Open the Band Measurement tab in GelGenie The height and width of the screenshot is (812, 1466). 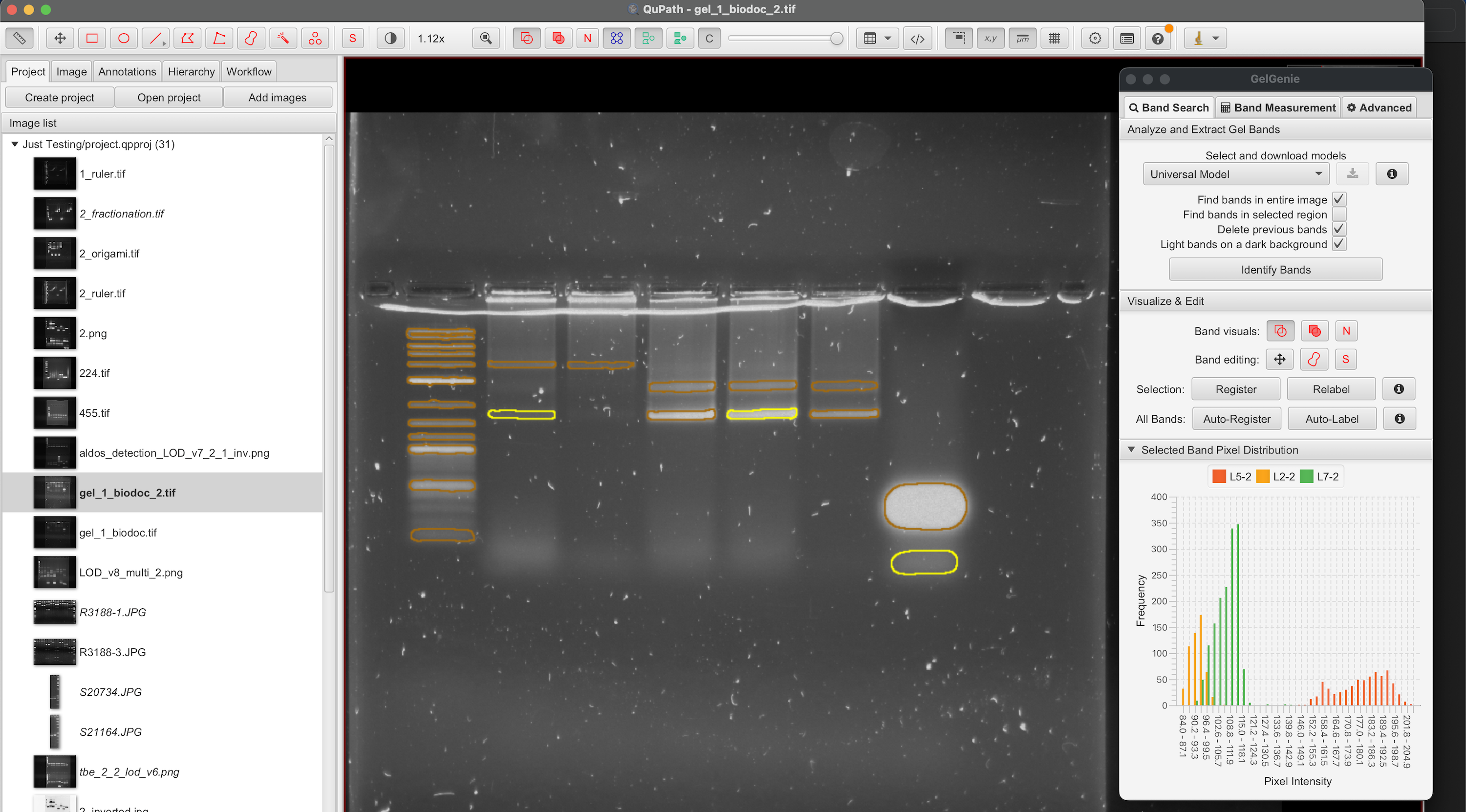pos(1278,107)
